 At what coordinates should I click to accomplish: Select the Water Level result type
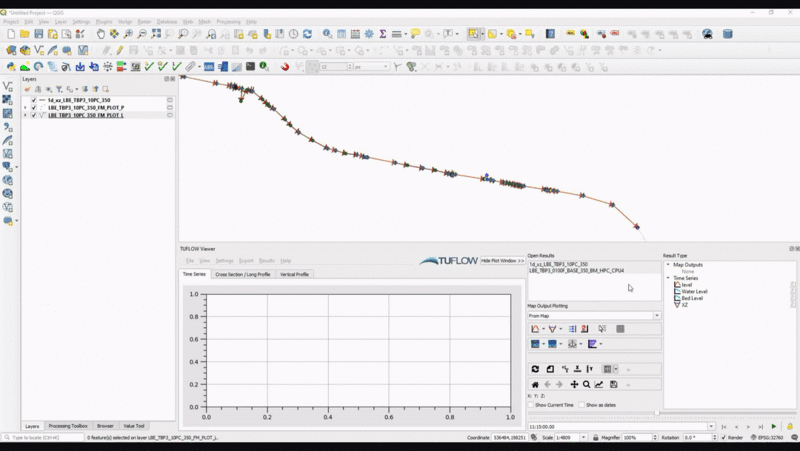pyautogui.click(x=694, y=291)
